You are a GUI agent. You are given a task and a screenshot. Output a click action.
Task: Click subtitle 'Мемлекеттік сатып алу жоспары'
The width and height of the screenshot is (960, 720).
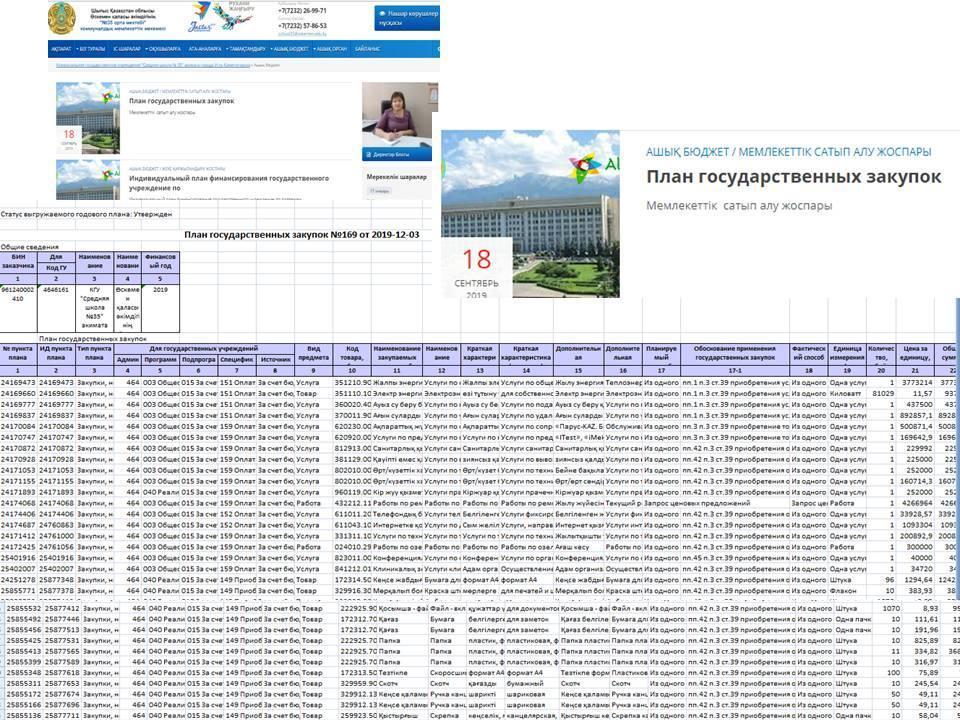click(x=739, y=206)
